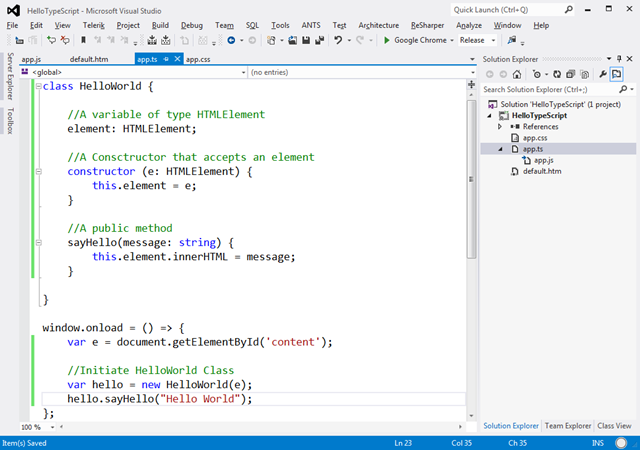Screen dimensions: 640x450
Task: Click the Find in Files toolbar icon
Action: 511,40
